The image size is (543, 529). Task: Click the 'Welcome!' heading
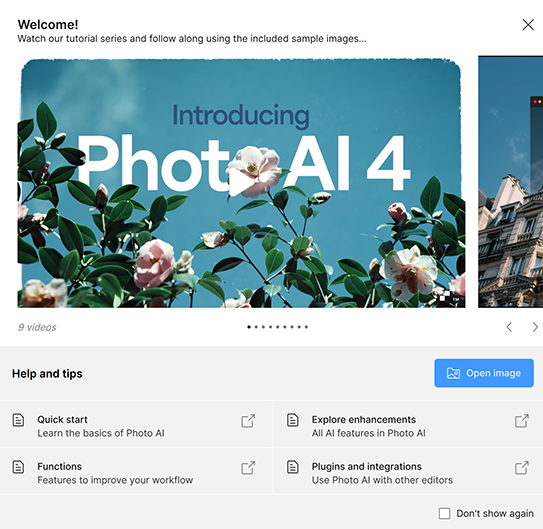pos(48,25)
